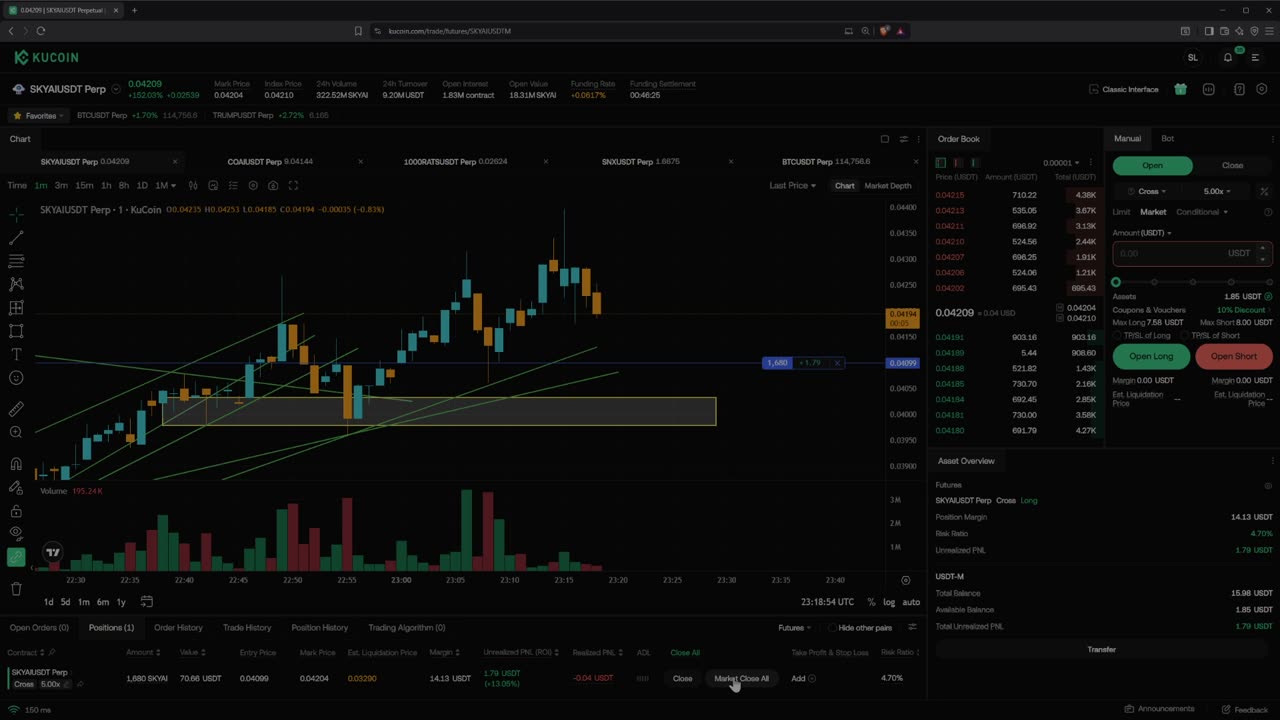Image resolution: width=1280 pixels, height=720 pixels.
Task: Switch to Bot trading tab
Action: pyautogui.click(x=1167, y=139)
